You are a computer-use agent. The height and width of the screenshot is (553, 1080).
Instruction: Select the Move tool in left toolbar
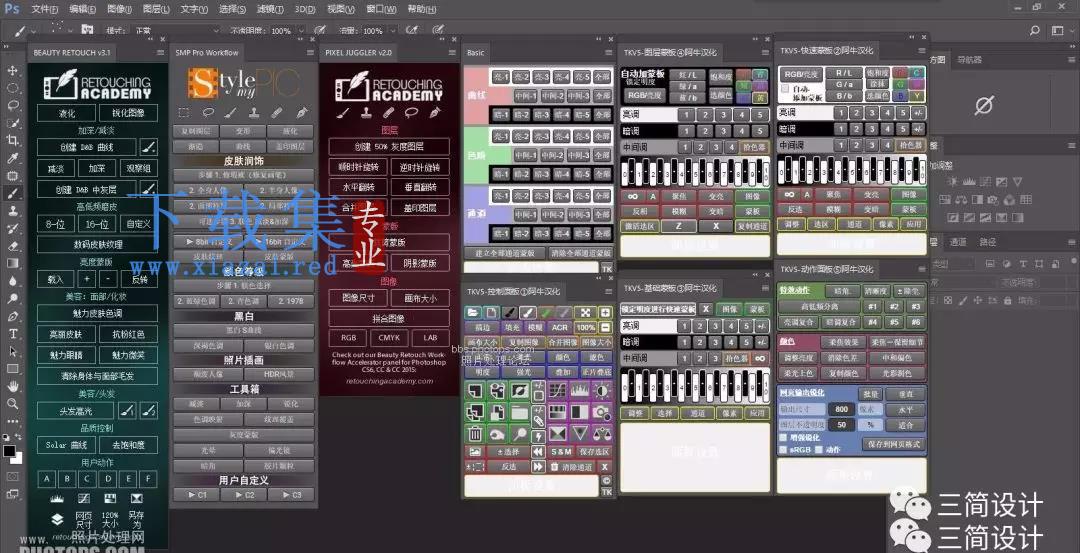[x=12, y=70]
